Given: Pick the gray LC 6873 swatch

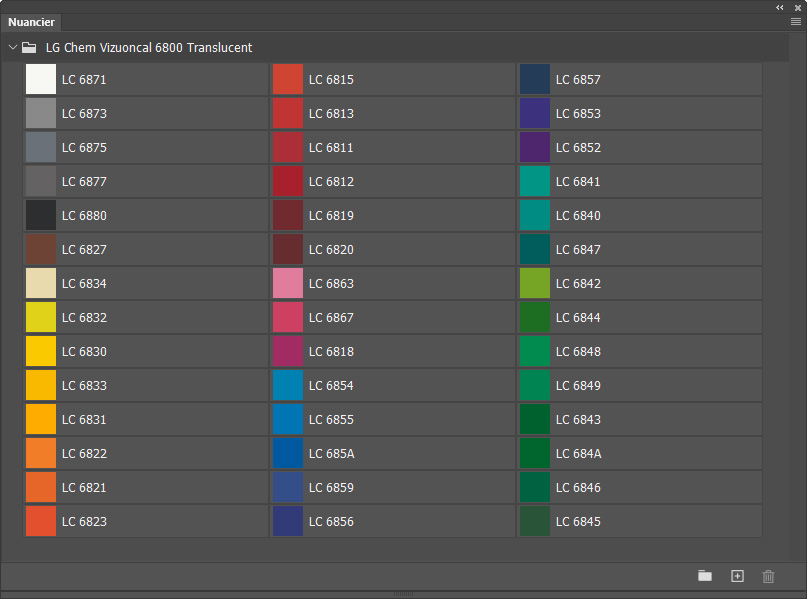Looking at the screenshot, I should click(41, 113).
